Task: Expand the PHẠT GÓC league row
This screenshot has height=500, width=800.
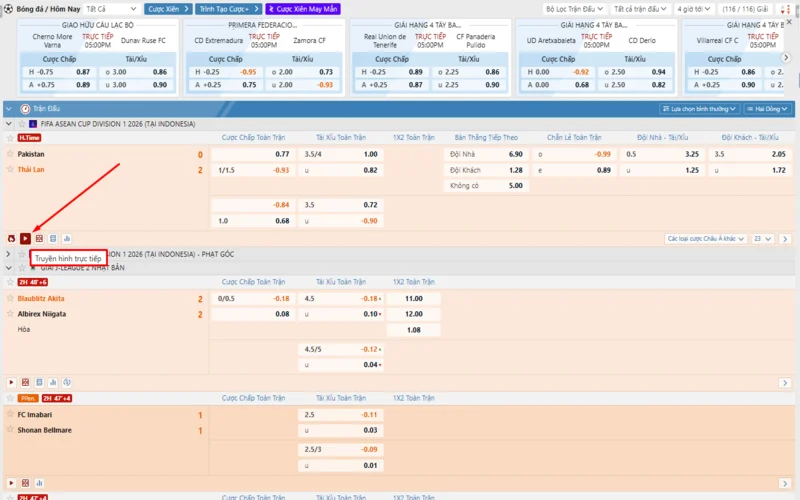Action: click(x=9, y=254)
